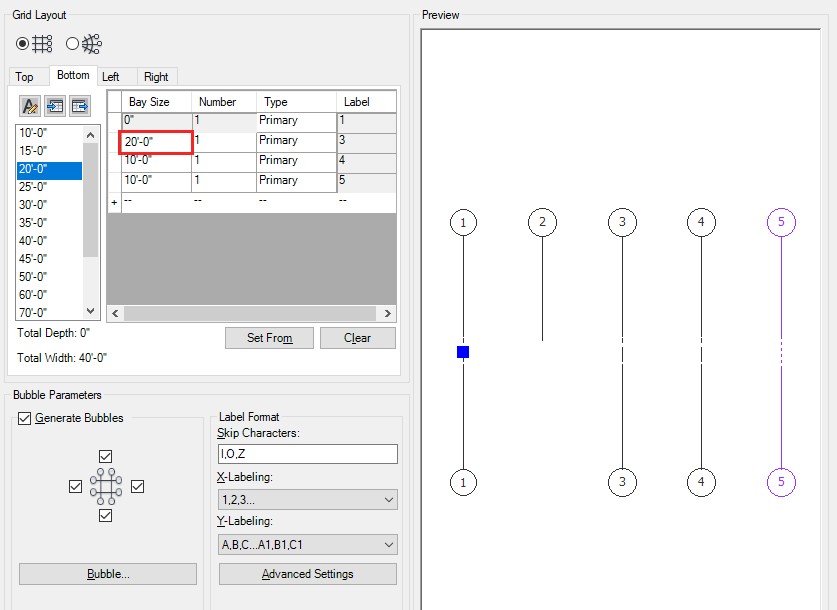This screenshot has width=837, height=610.
Task: Toggle the left bubble placement checkbox
Action: tap(75, 486)
